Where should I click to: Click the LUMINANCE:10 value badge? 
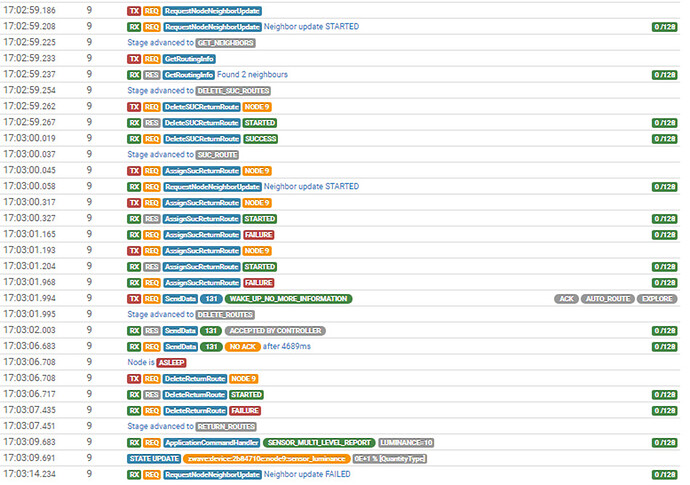(x=406, y=443)
